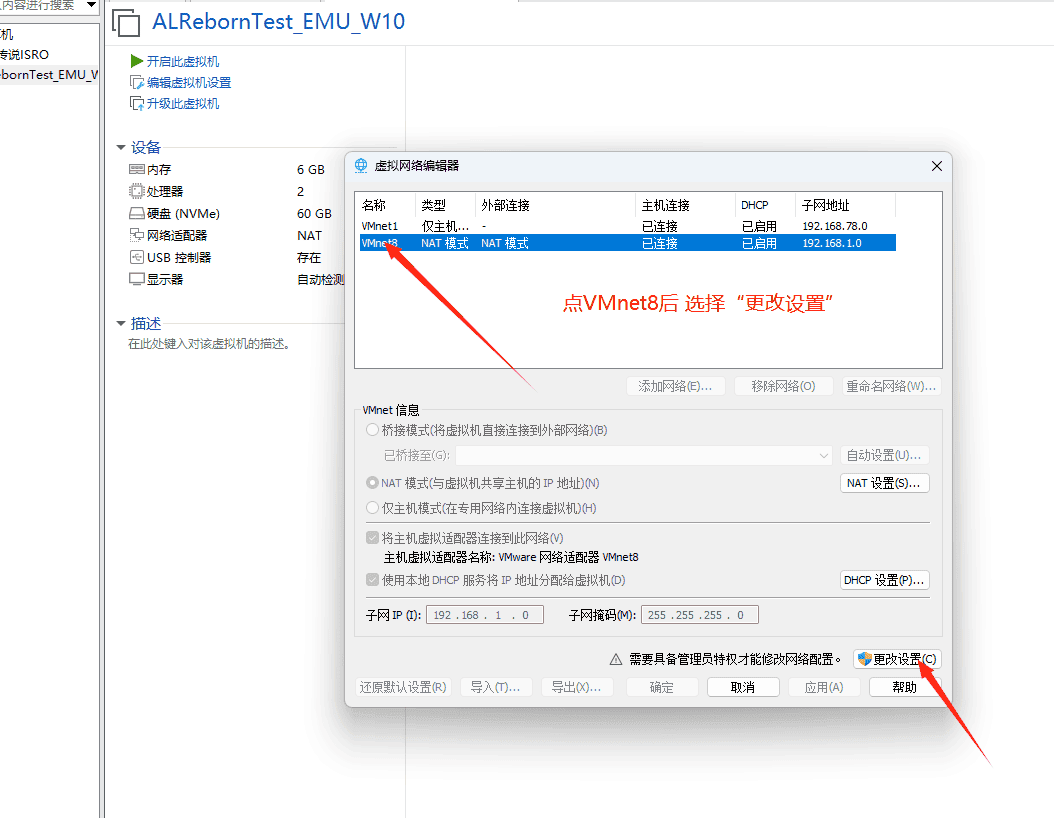Select the network adapter device icon

point(137,236)
